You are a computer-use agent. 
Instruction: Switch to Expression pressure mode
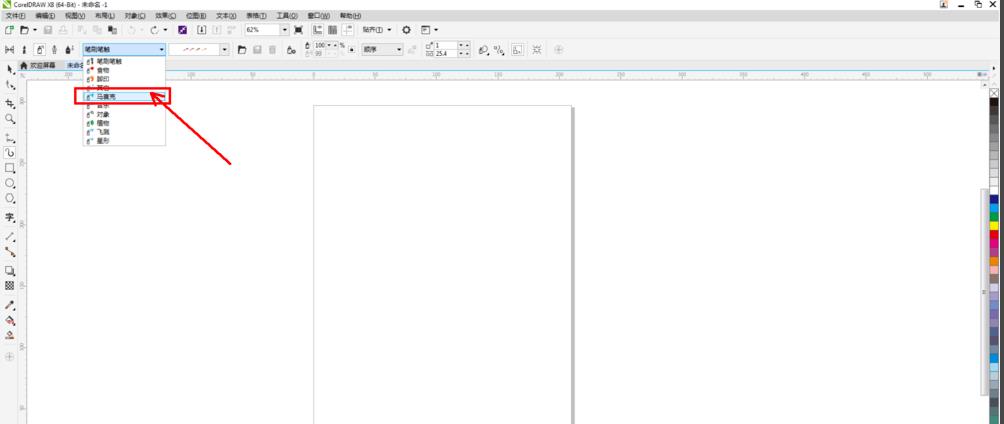click(69, 49)
